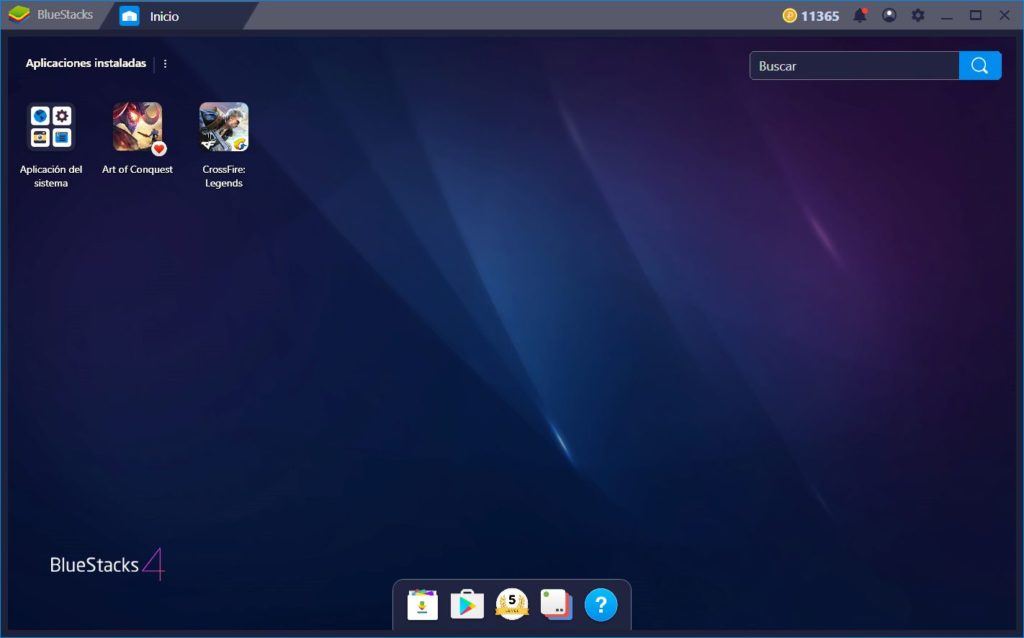
Task: Open the Multi-instance manager icon
Action: point(556,604)
